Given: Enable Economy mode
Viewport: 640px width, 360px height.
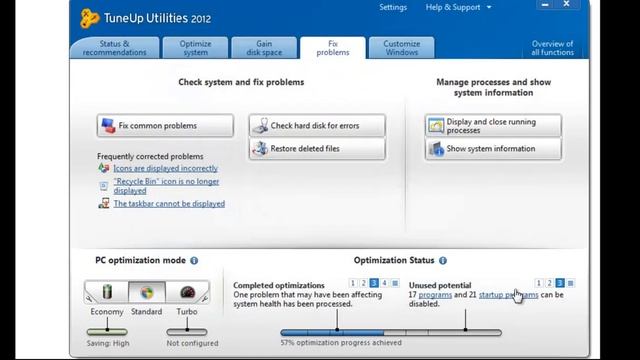Looking at the screenshot, I should pyautogui.click(x=107, y=292).
